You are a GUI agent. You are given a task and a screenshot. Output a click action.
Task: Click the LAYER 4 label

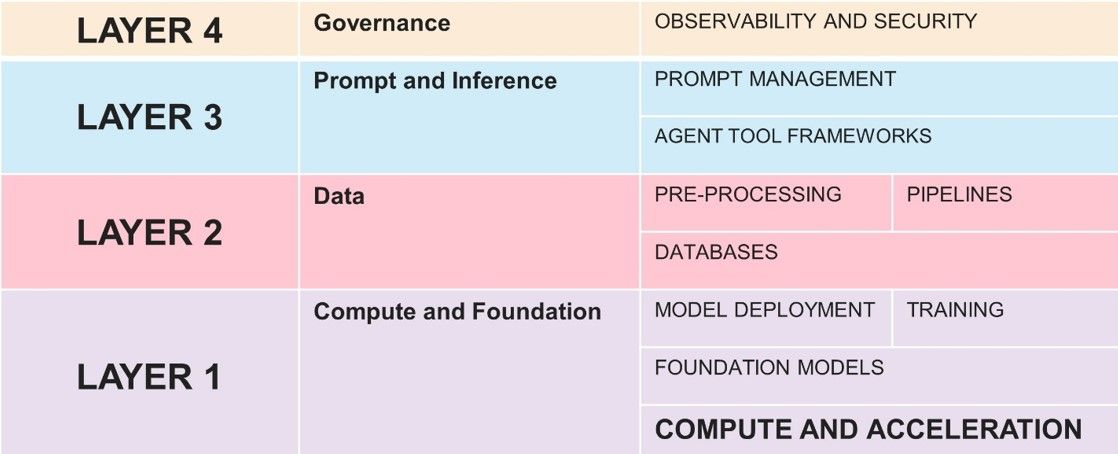tap(149, 31)
